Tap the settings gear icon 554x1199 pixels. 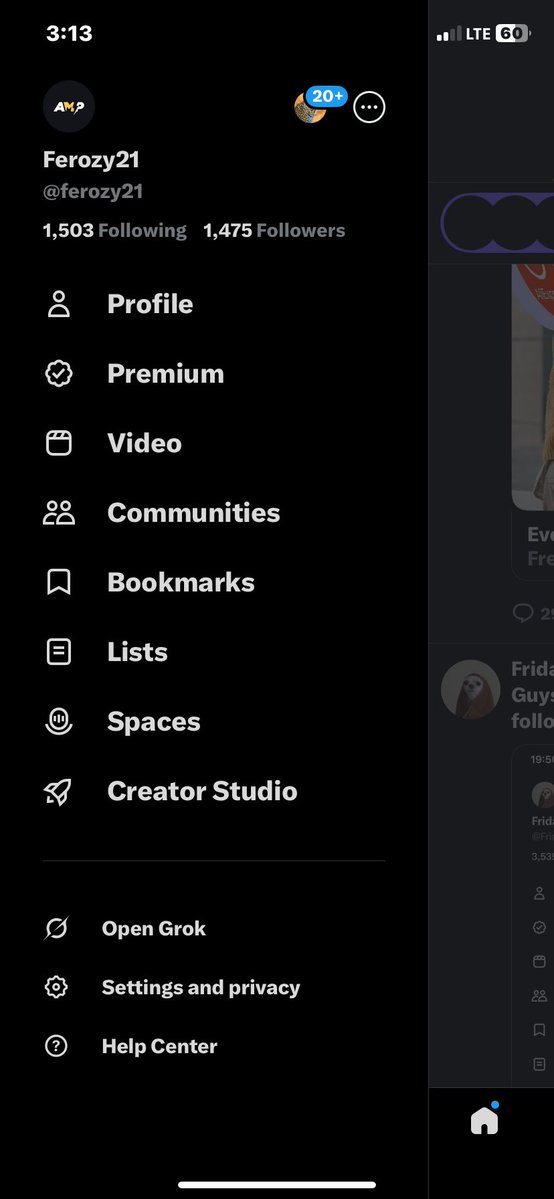(56, 988)
